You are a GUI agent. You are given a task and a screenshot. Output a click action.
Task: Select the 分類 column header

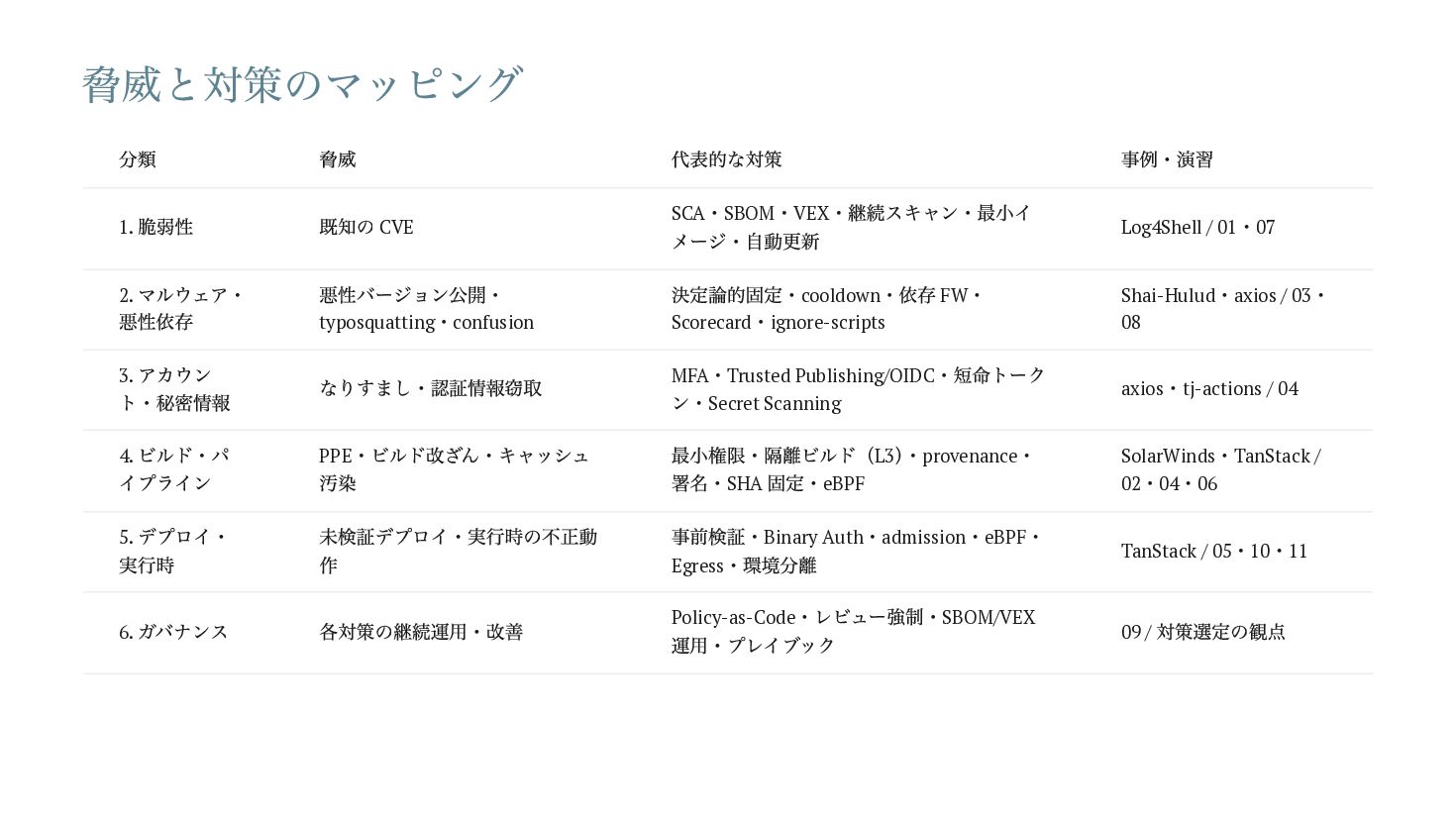pyautogui.click(x=138, y=159)
